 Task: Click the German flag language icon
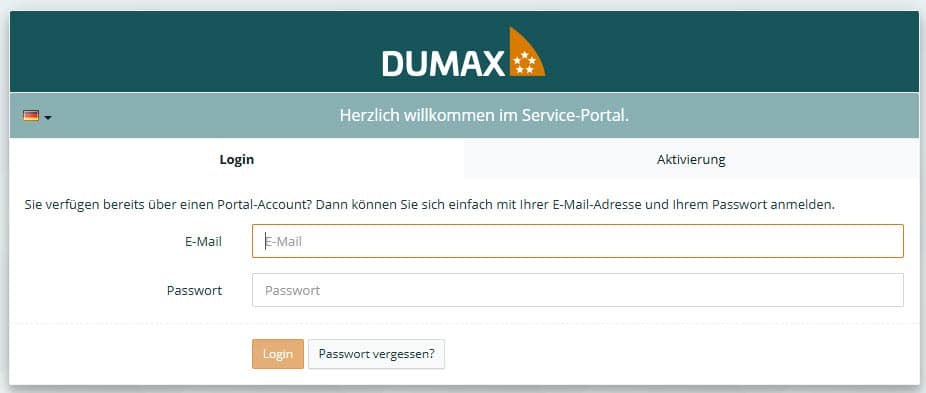coord(31,116)
